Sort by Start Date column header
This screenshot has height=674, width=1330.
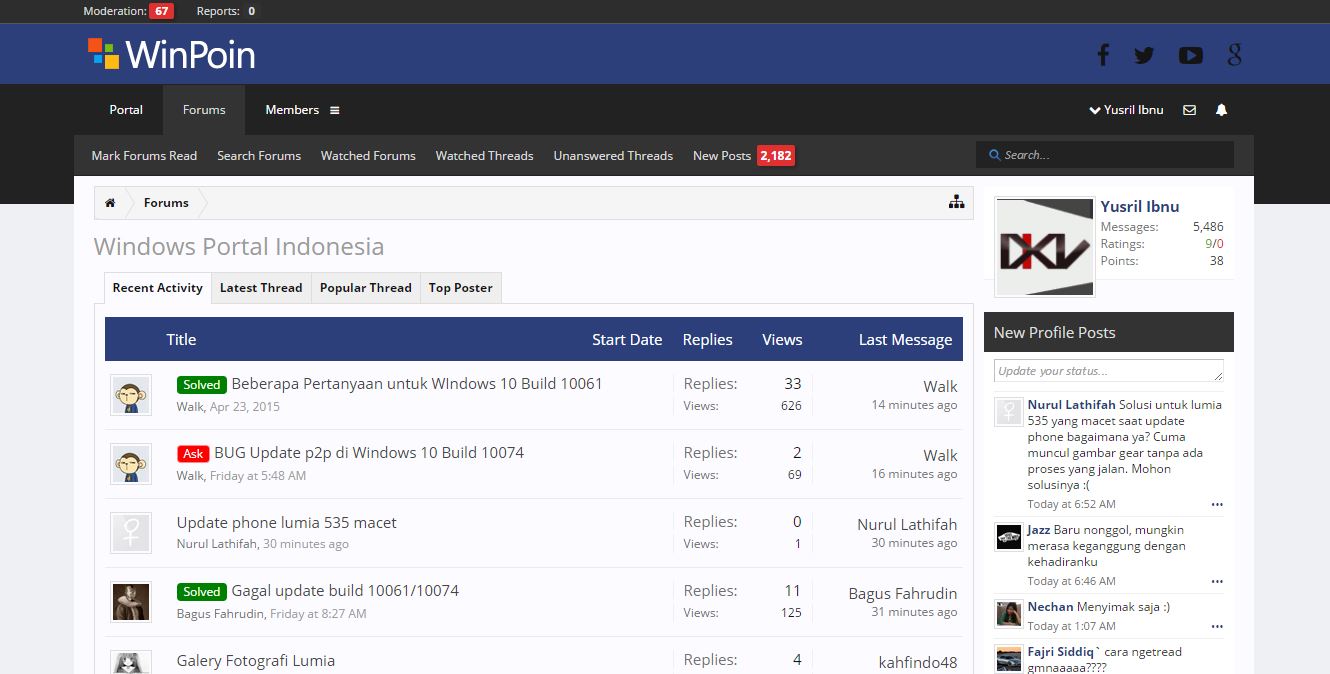[x=627, y=340]
